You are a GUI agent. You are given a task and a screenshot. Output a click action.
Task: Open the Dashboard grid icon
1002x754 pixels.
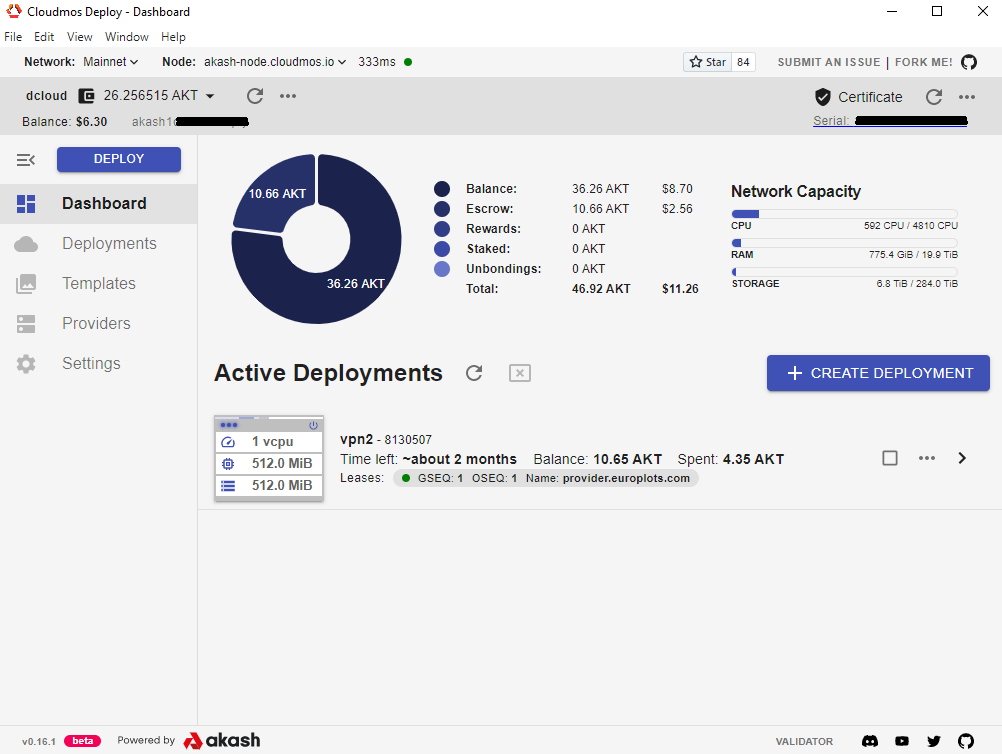click(26, 204)
